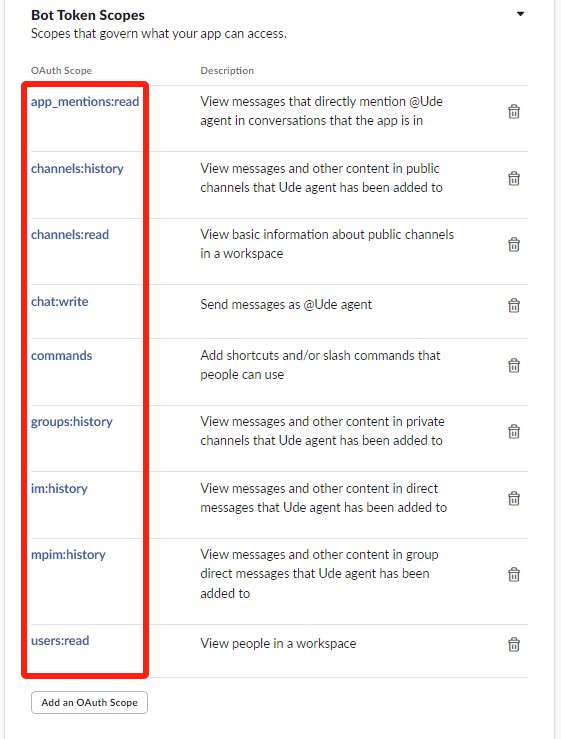Trash the im:history scope
This screenshot has height=739, width=561.
(x=514, y=498)
